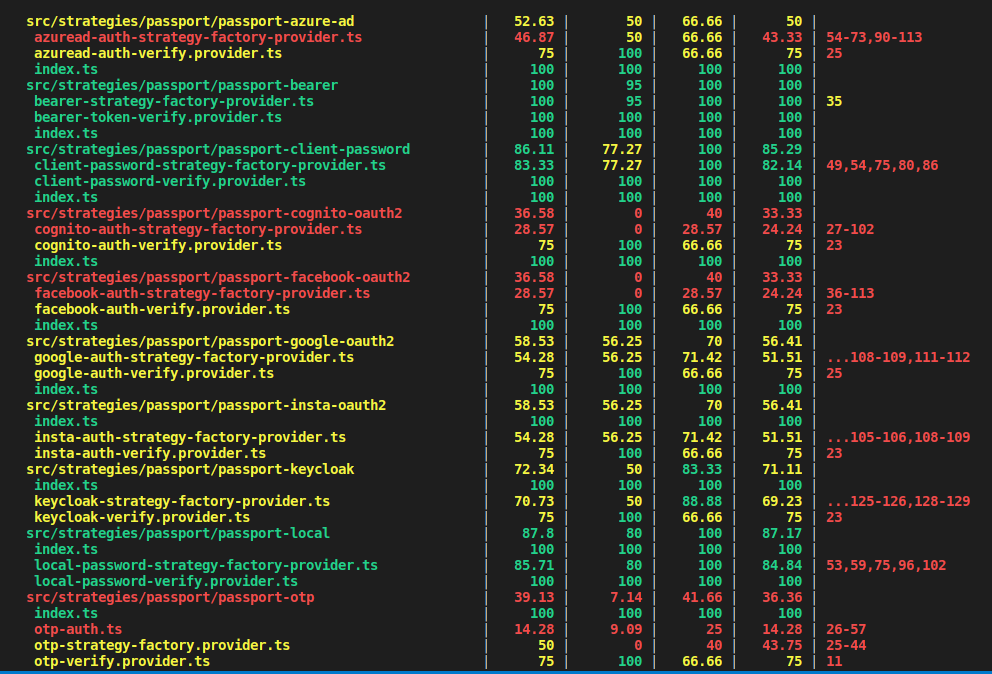Click bearer-strategy-factory-provider.ts file name
This screenshot has height=674, width=992.
174,101
